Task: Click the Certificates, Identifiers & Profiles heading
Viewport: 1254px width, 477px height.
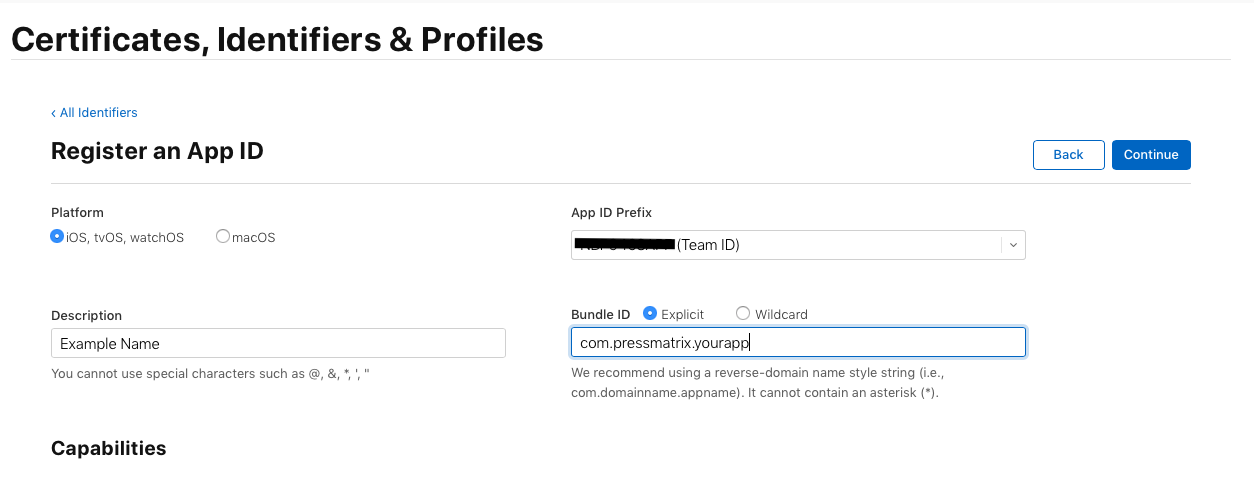Action: tap(277, 39)
